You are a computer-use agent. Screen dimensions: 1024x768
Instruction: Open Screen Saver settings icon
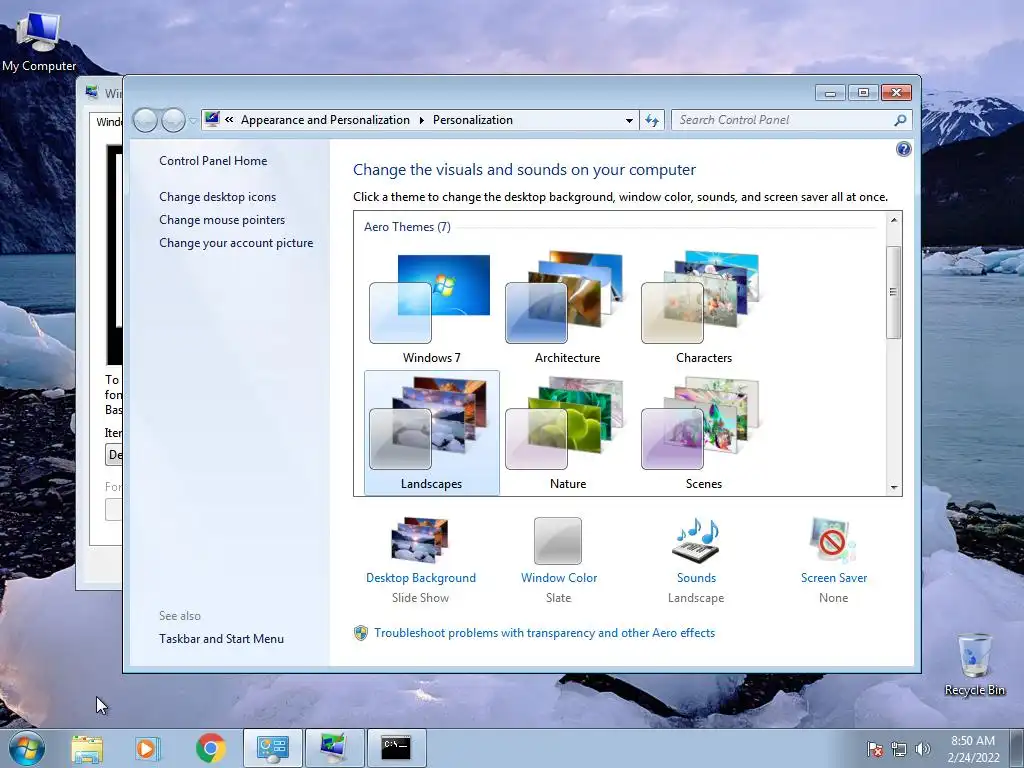click(x=833, y=540)
